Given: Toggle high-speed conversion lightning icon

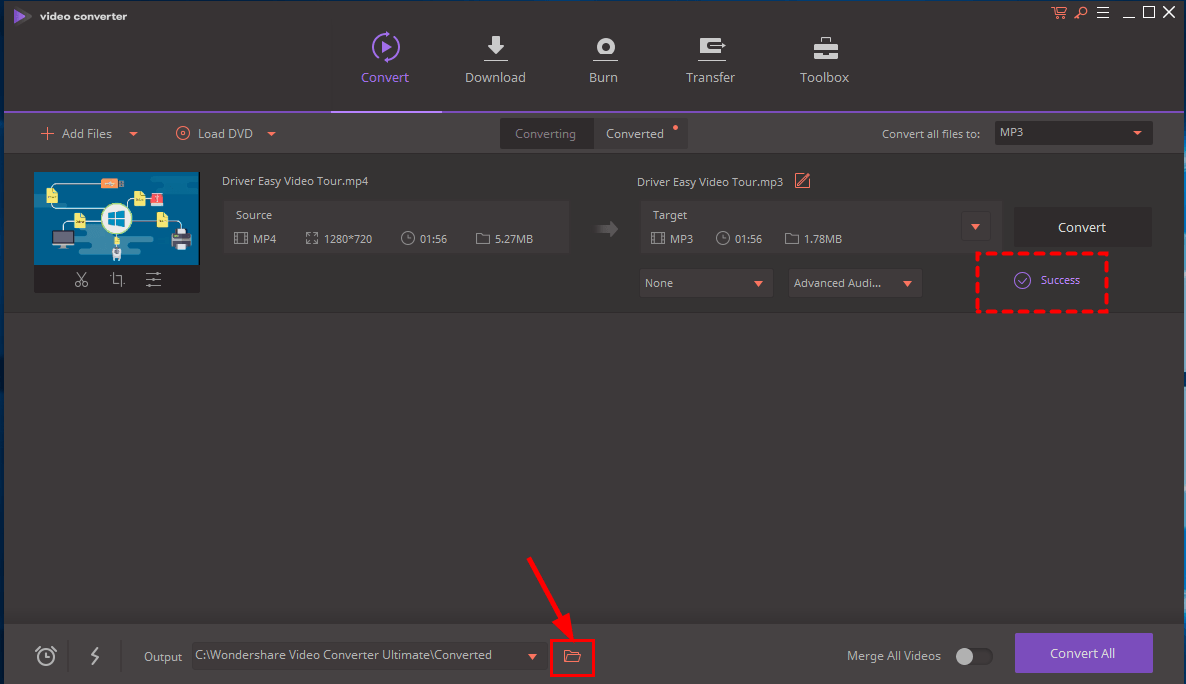Looking at the screenshot, I should (x=95, y=655).
